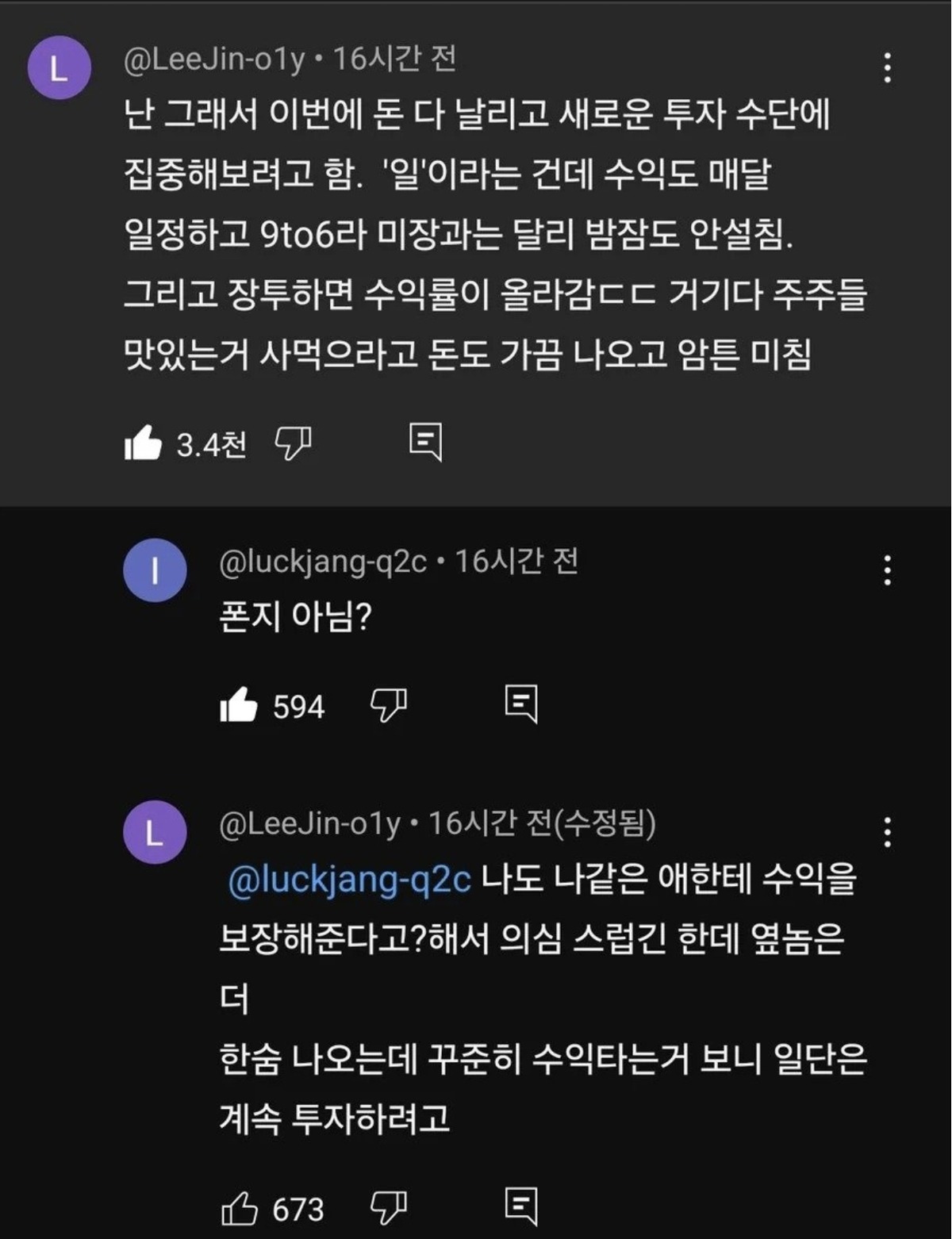
Task: Open options menu for top comment
Action: click(887, 68)
